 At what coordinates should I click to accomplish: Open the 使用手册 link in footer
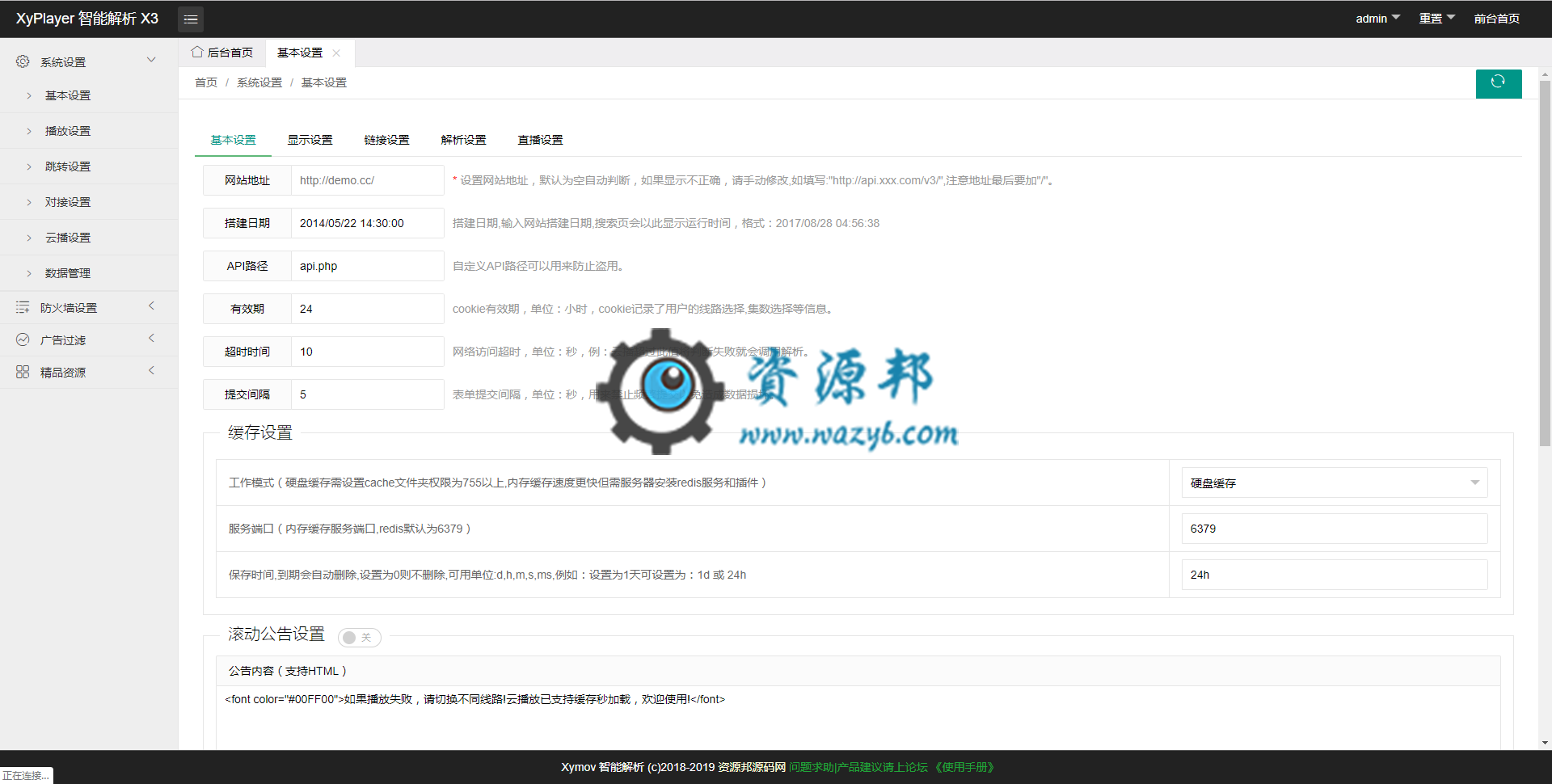[964, 767]
